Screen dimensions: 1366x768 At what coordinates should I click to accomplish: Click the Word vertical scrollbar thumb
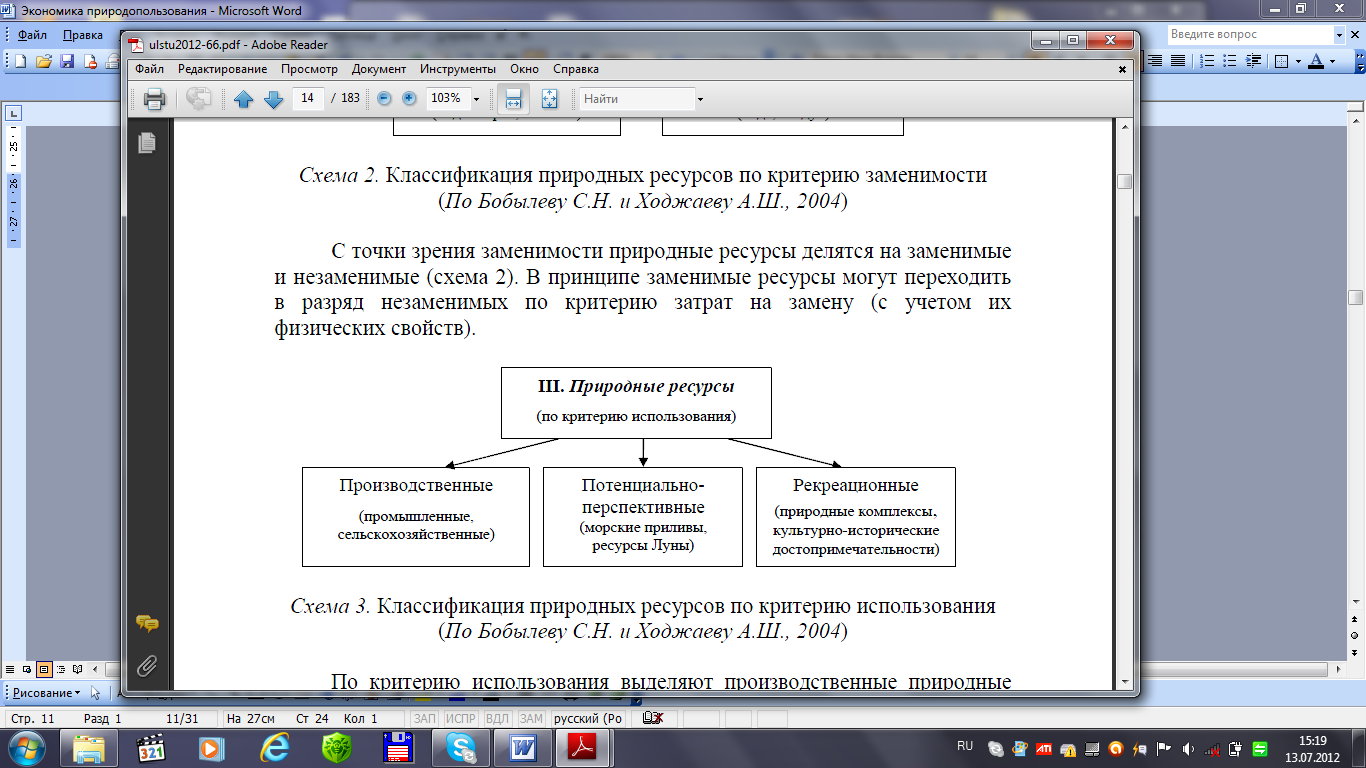(1356, 298)
